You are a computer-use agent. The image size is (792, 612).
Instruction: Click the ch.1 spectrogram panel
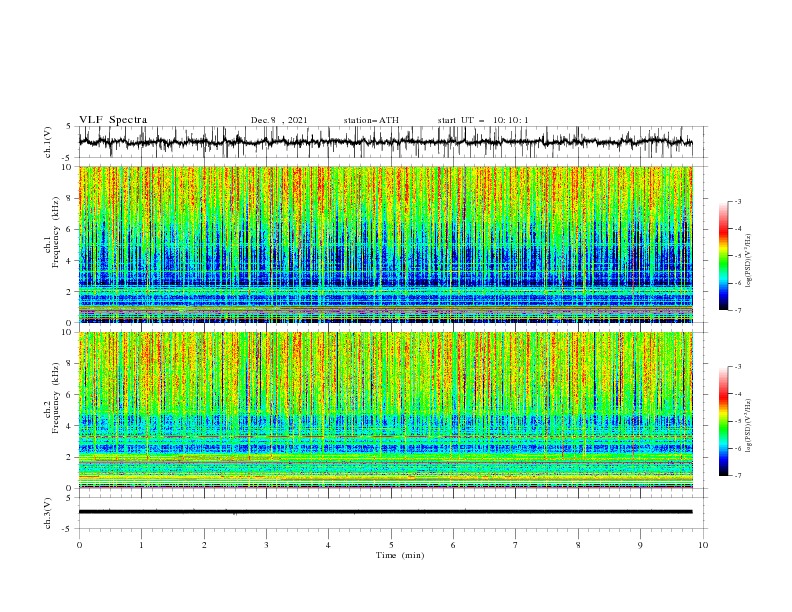click(x=385, y=244)
